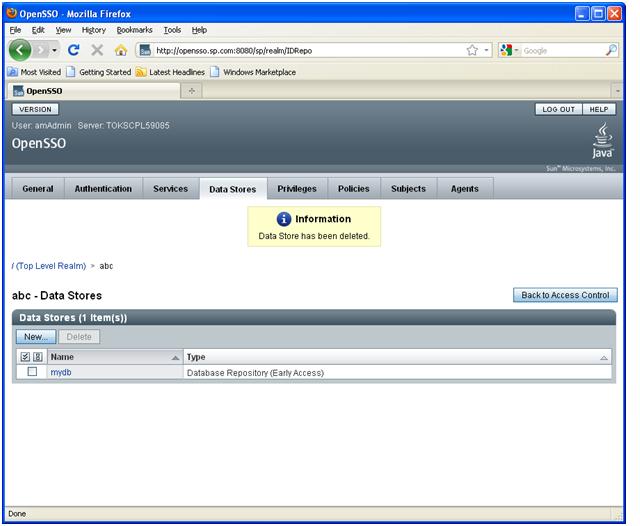This screenshot has width=640, height=526.
Task: Click the Java logo
Action: (602, 141)
